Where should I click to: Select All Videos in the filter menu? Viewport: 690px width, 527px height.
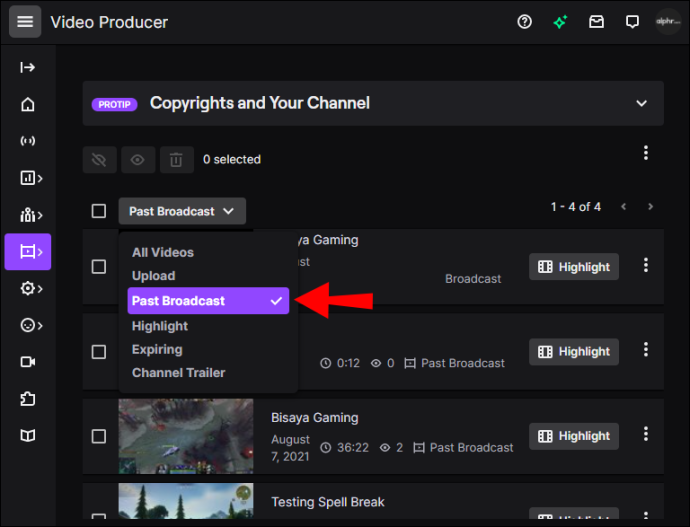tap(163, 253)
